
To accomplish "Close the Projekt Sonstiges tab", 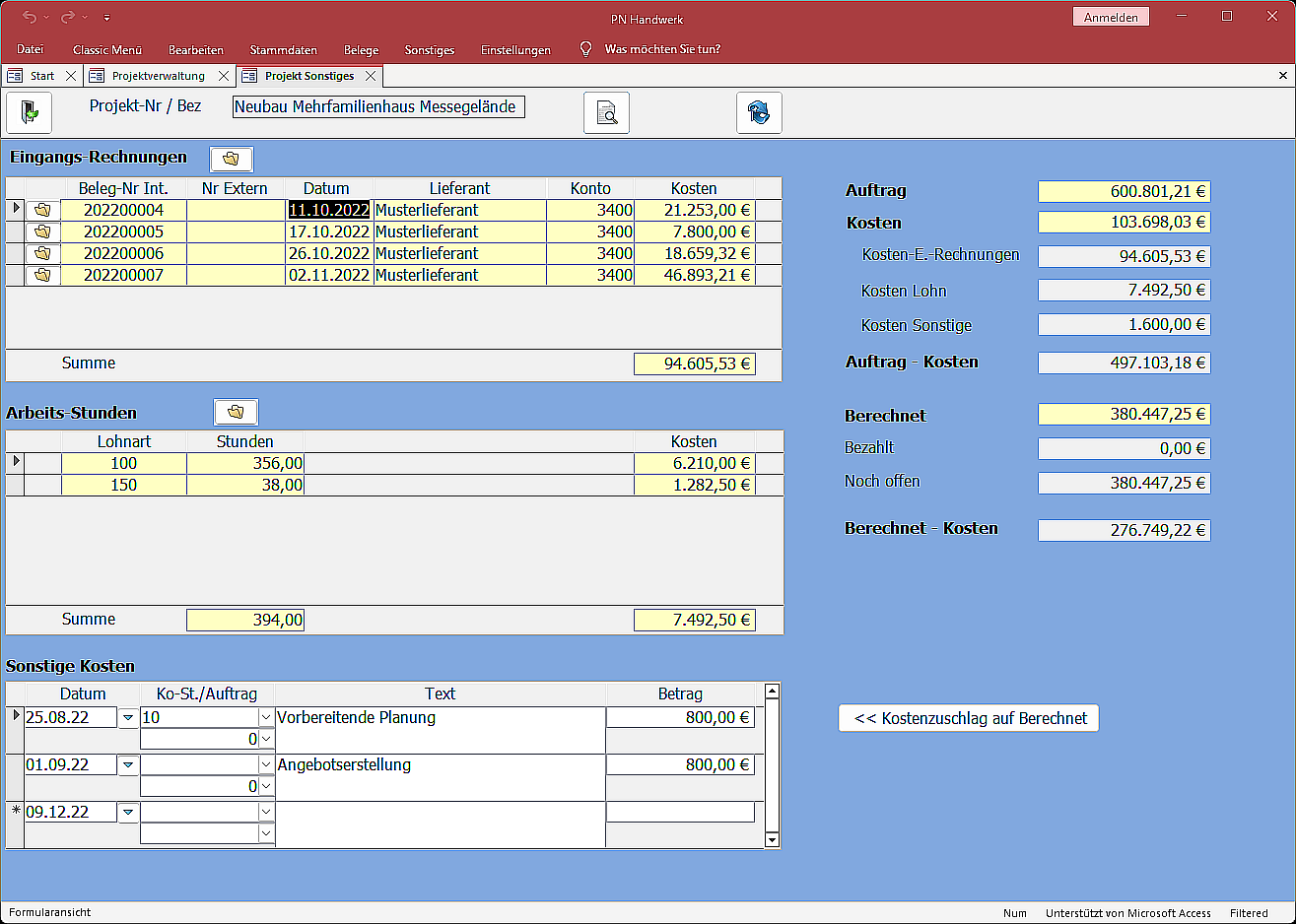I will [371, 76].
